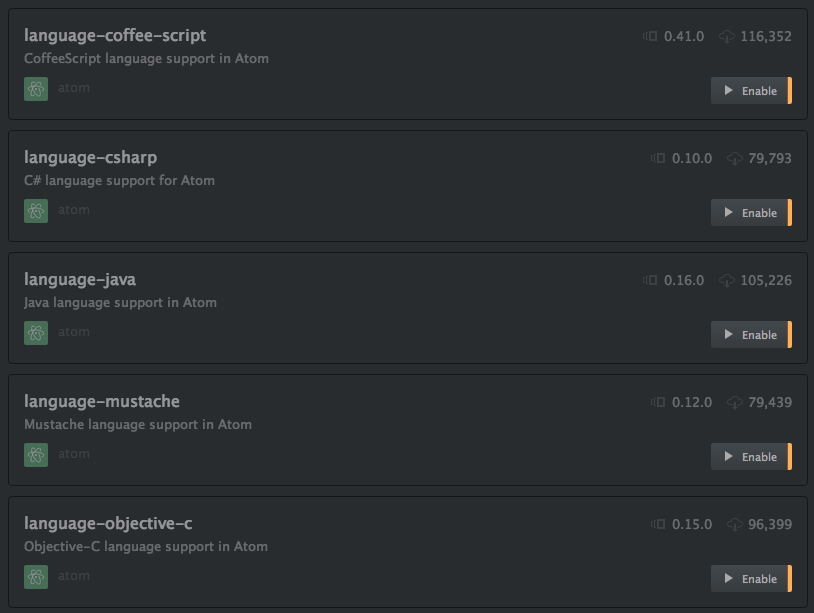
Task: Click the atom avatar icon for language-java
Action: pos(36,333)
